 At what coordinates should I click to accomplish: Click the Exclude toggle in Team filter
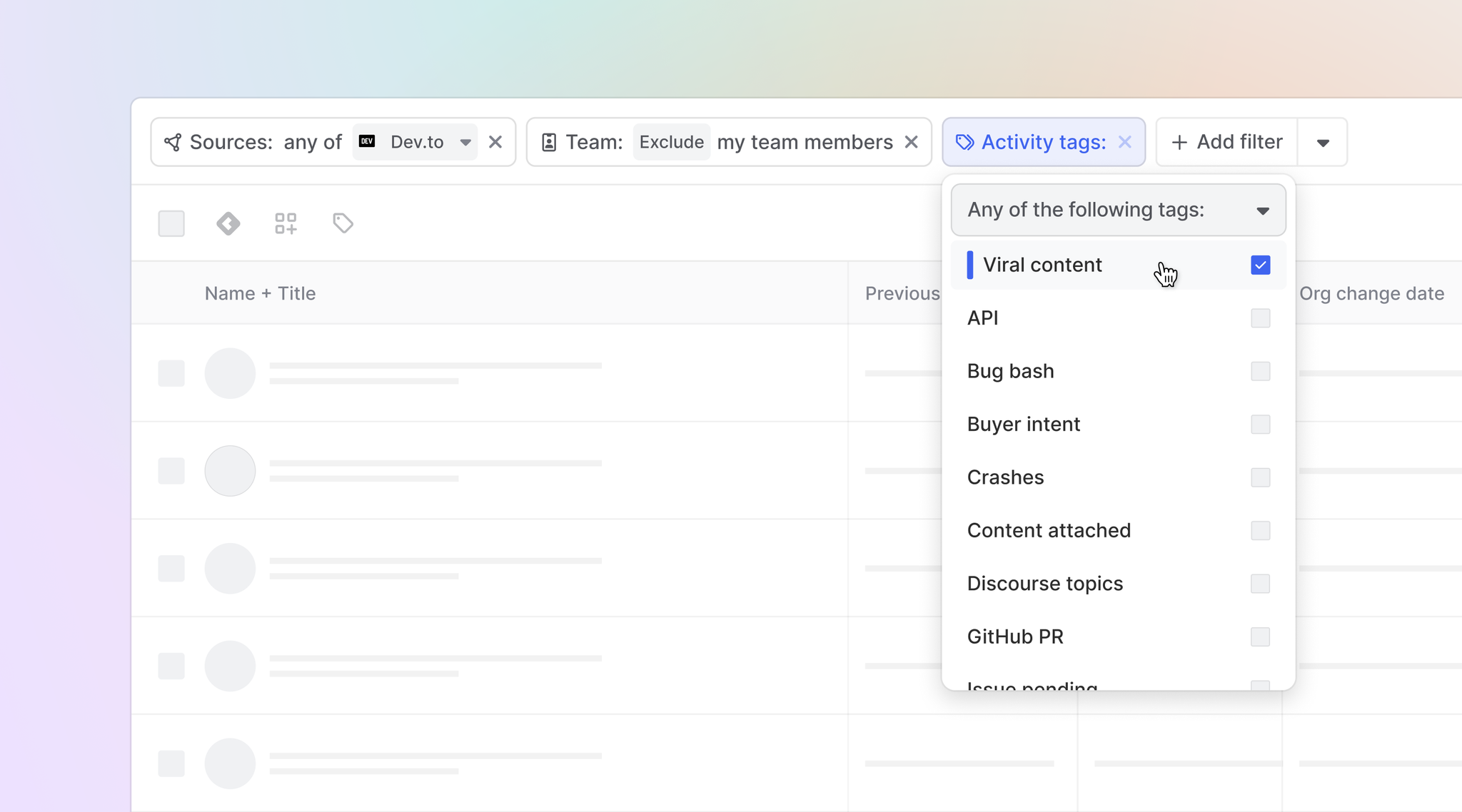(x=671, y=142)
